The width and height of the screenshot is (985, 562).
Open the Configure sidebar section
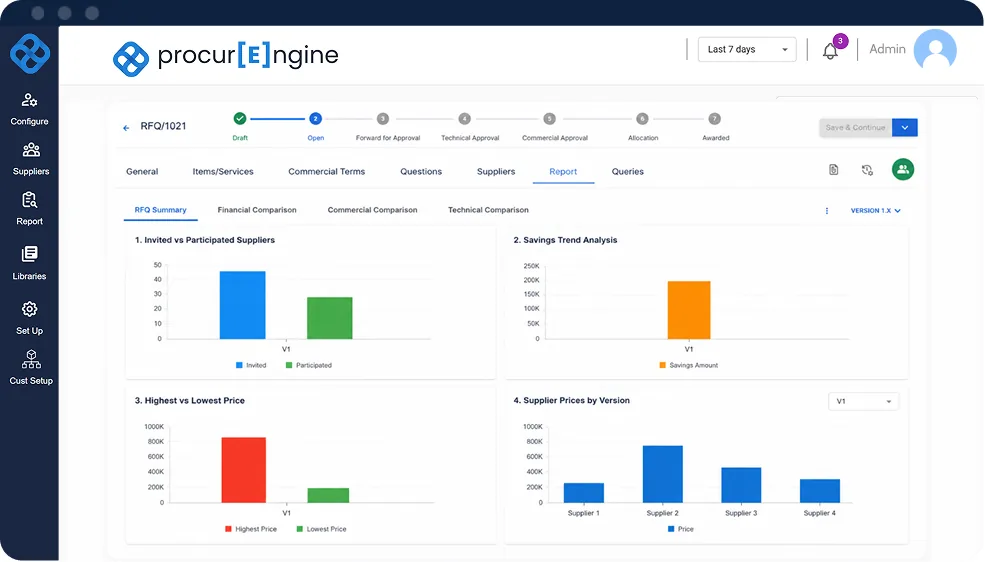[30, 109]
